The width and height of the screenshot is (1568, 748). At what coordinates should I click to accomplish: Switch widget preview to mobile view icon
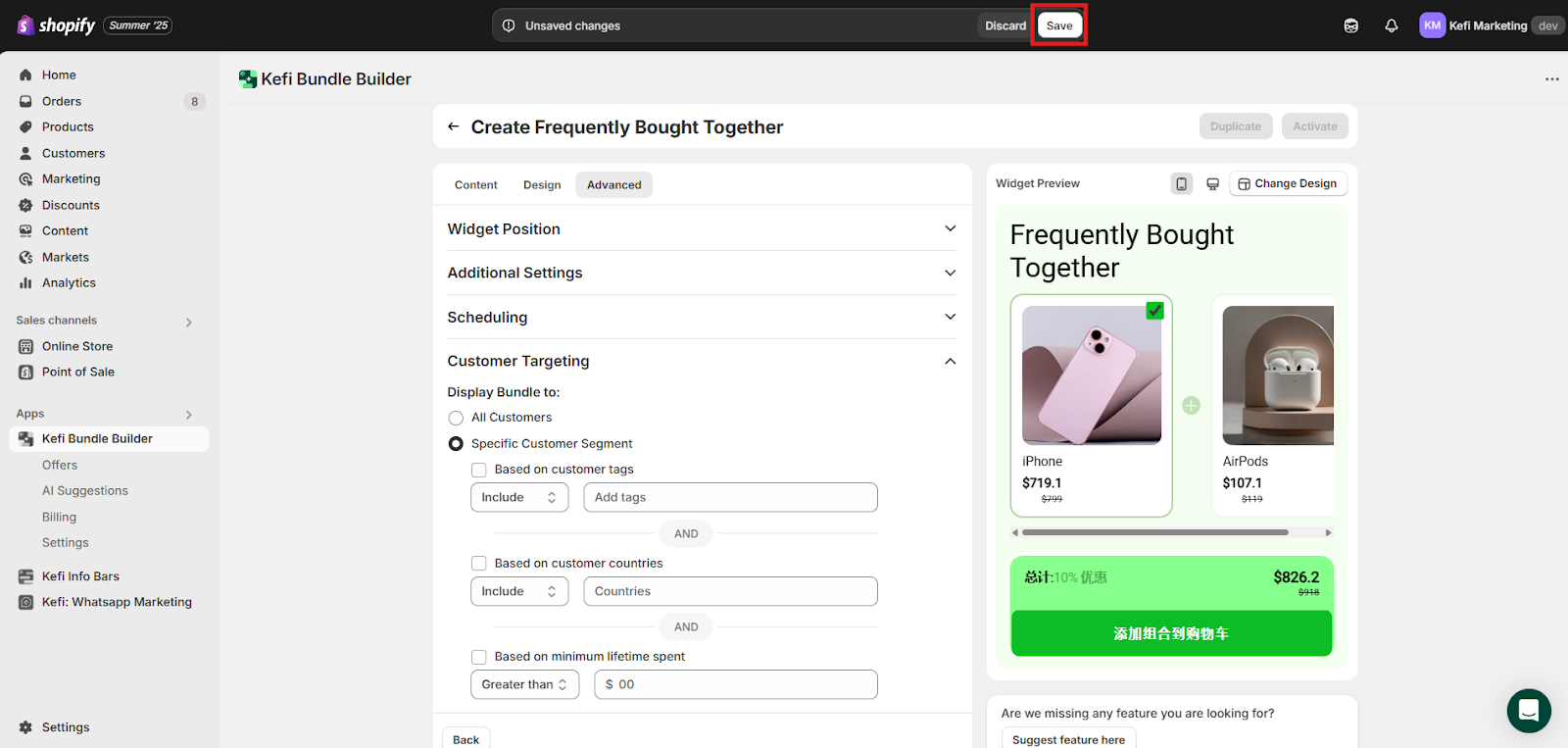tap(1181, 183)
